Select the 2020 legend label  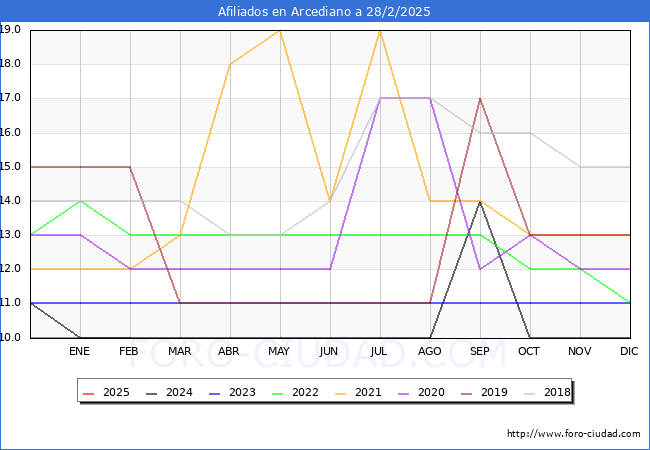point(431,392)
